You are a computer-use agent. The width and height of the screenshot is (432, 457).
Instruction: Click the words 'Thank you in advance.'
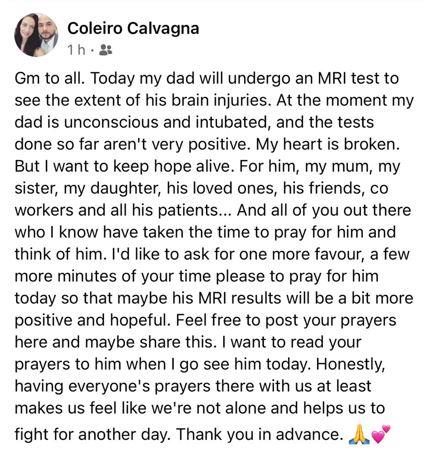[x=258, y=434]
